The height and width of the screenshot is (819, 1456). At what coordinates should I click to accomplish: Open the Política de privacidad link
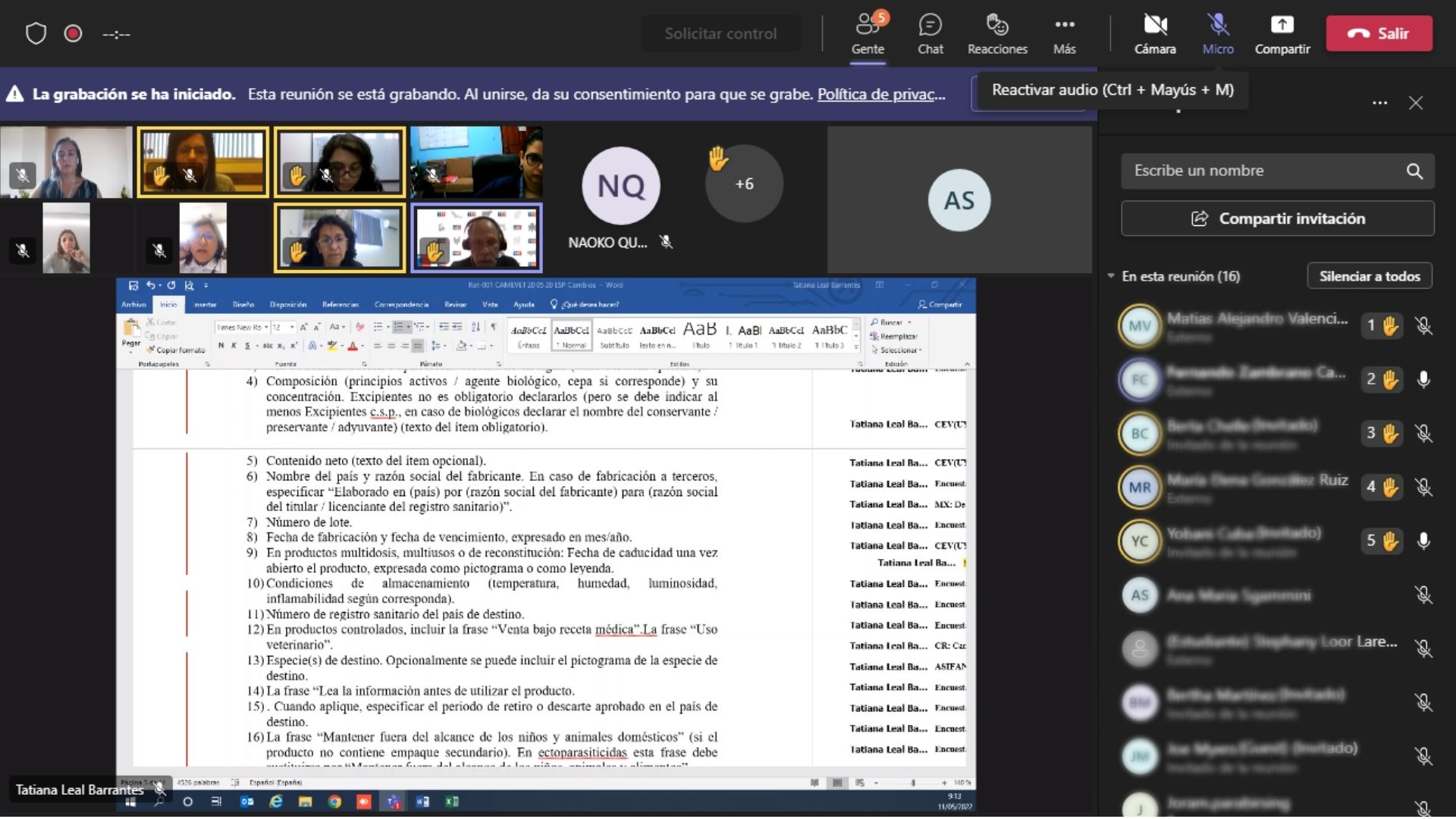(x=881, y=94)
